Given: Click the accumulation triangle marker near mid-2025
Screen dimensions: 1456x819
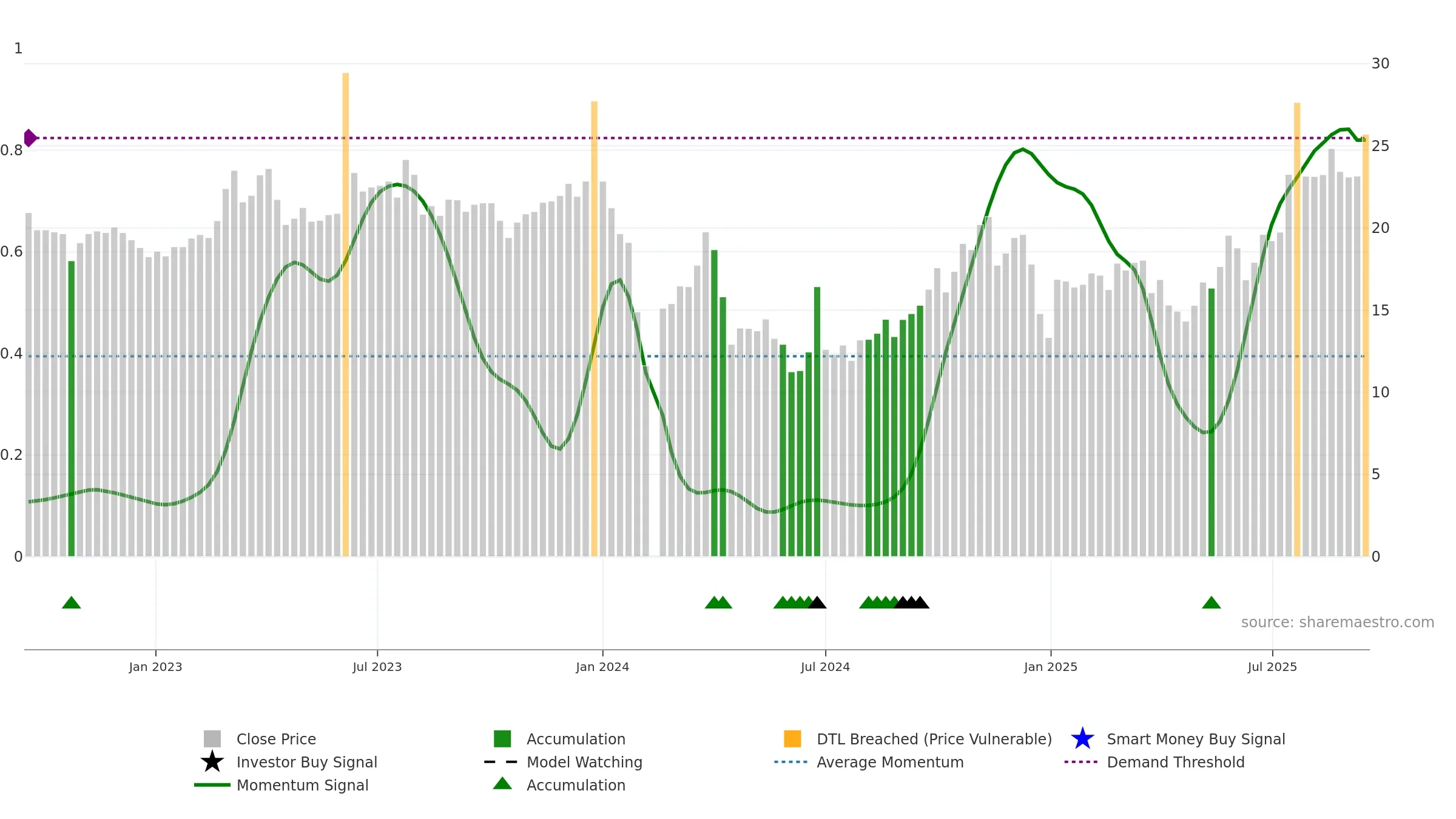Looking at the screenshot, I should (1211, 602).
